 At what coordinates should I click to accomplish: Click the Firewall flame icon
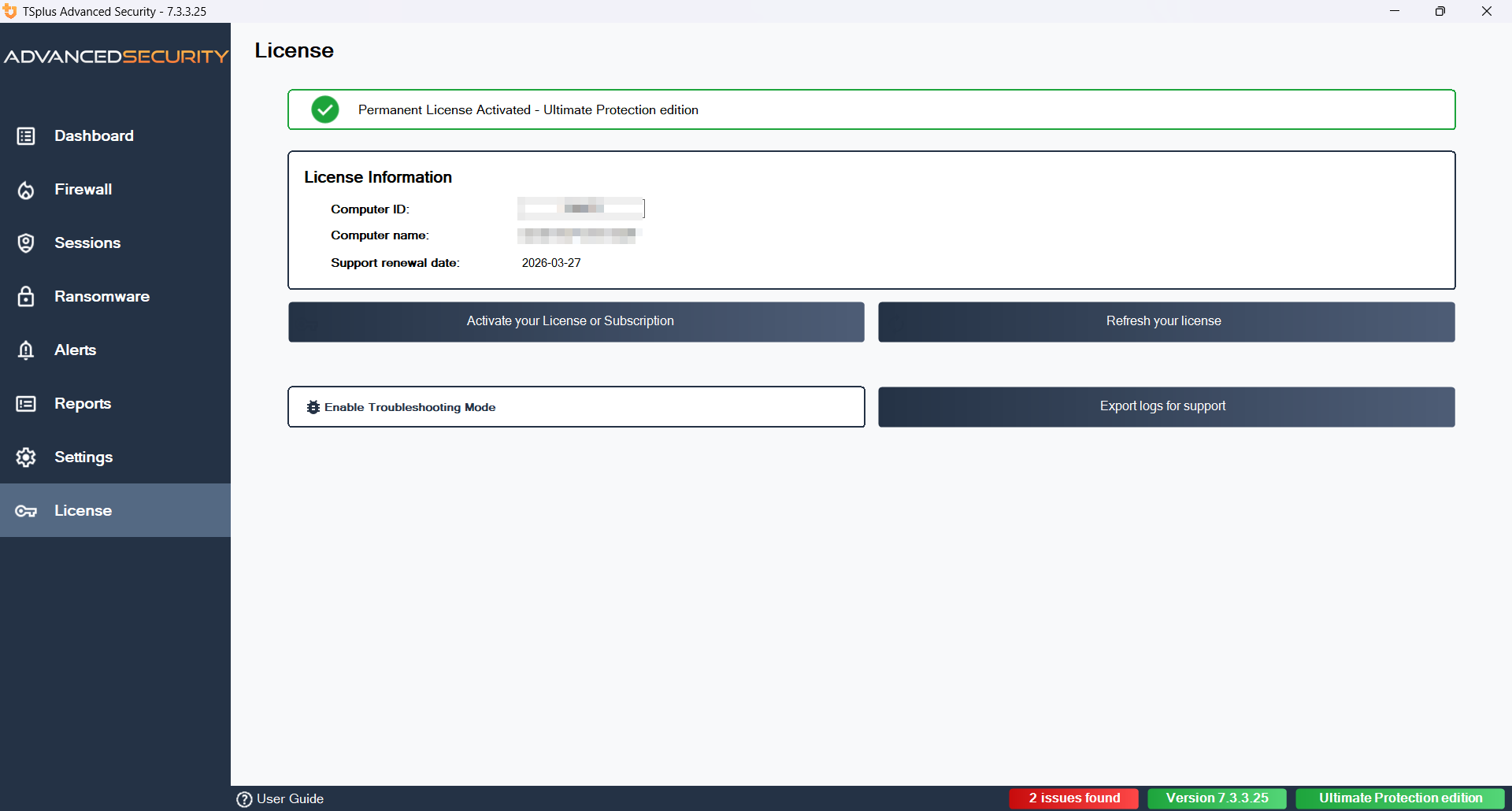(x=26, y=190)
